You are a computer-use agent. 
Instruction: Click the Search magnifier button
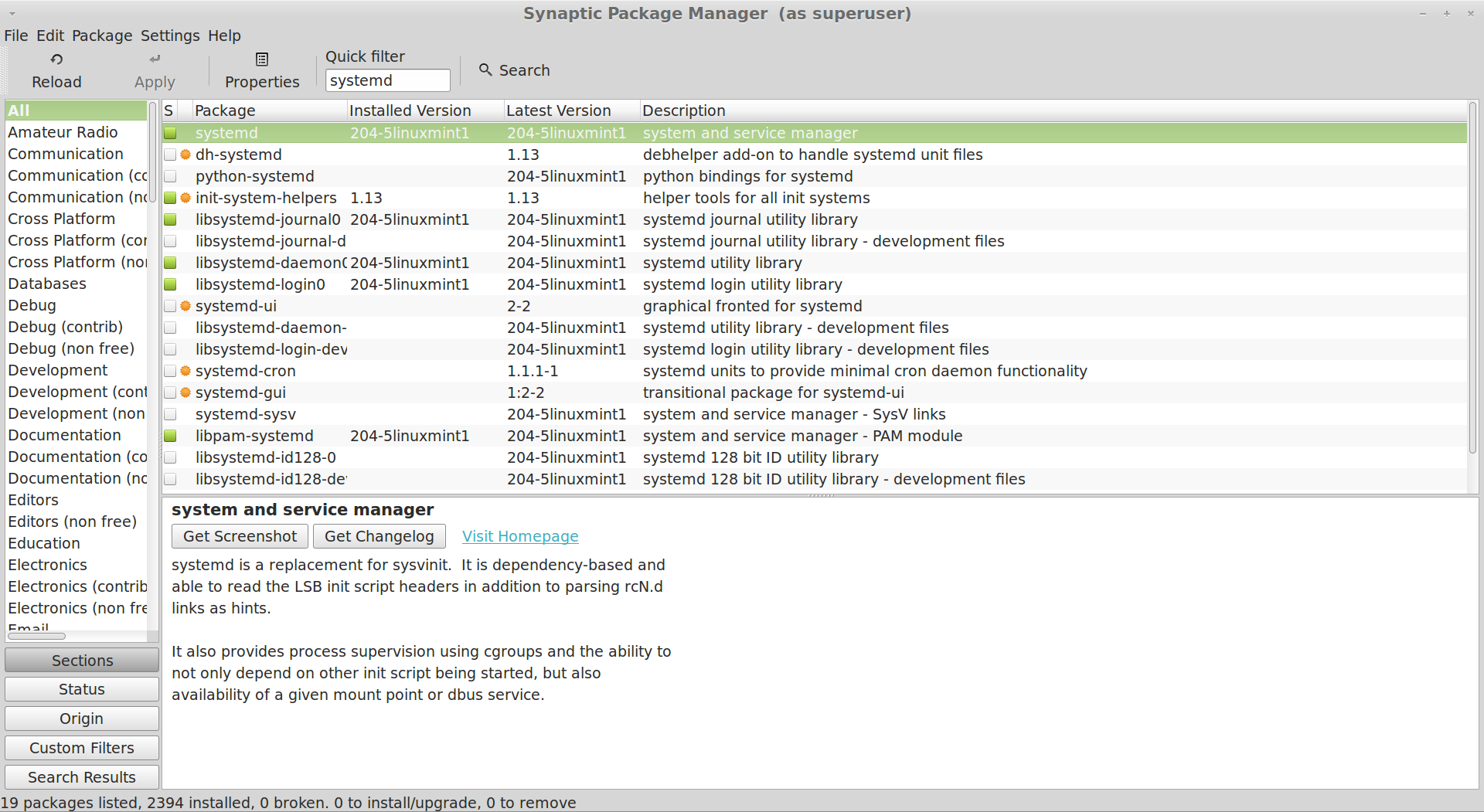(515, 70)
